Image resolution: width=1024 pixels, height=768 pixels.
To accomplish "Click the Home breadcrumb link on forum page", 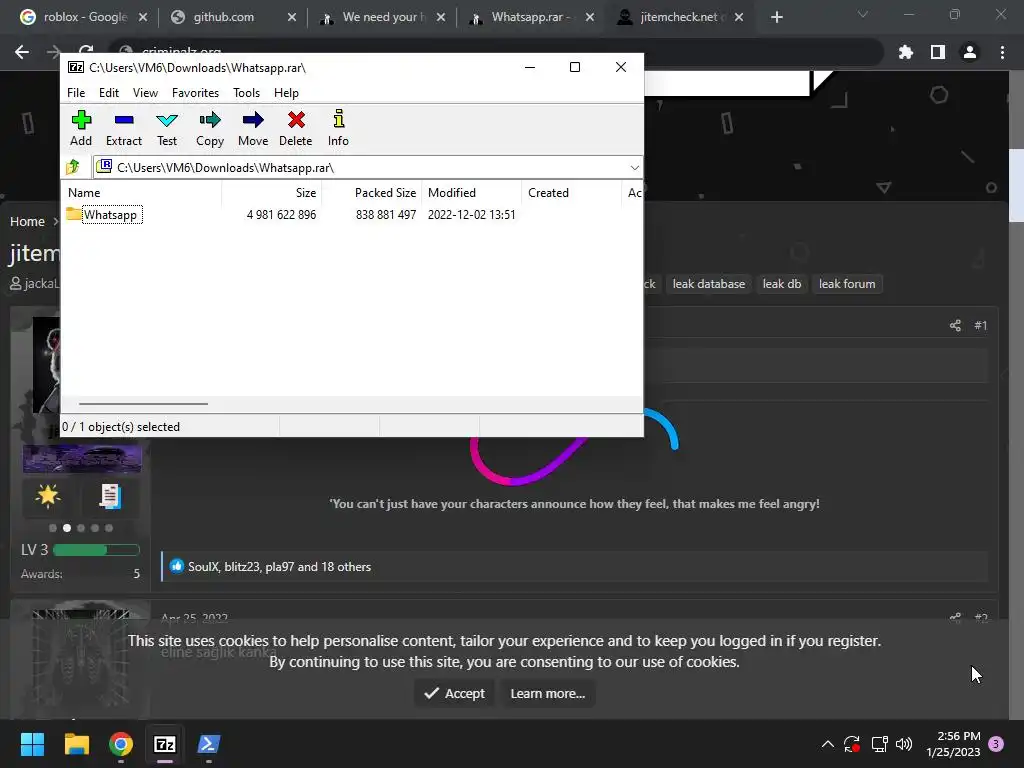I will pos(27,222).
